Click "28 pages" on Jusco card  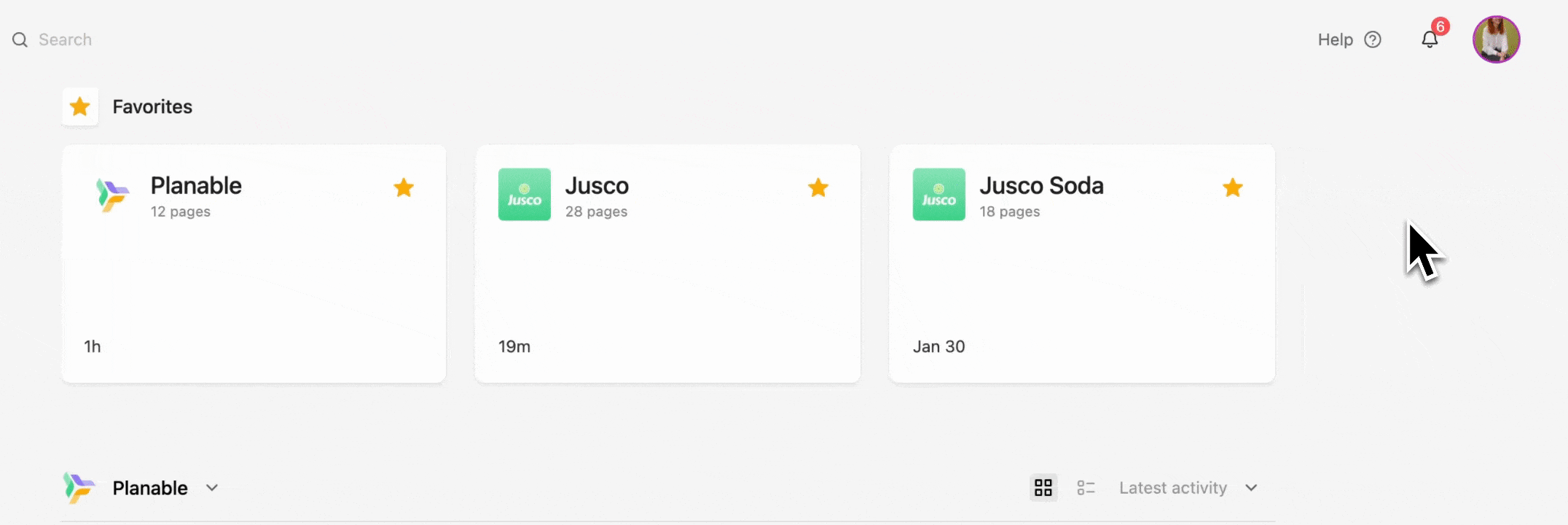(596, 211)
